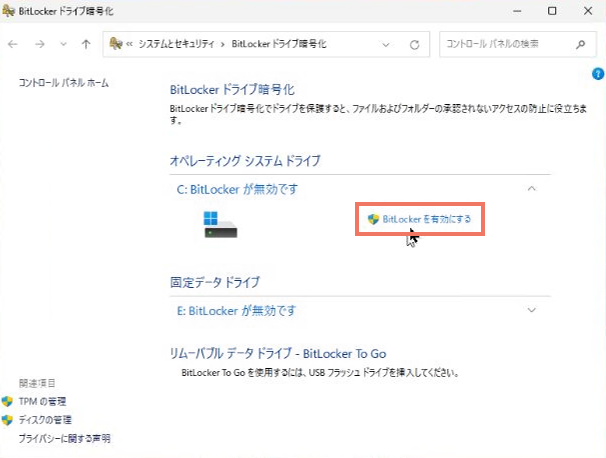Click the Back navigation arrow
This screenshot has height=458, width=606.
(x=14, y=45)
